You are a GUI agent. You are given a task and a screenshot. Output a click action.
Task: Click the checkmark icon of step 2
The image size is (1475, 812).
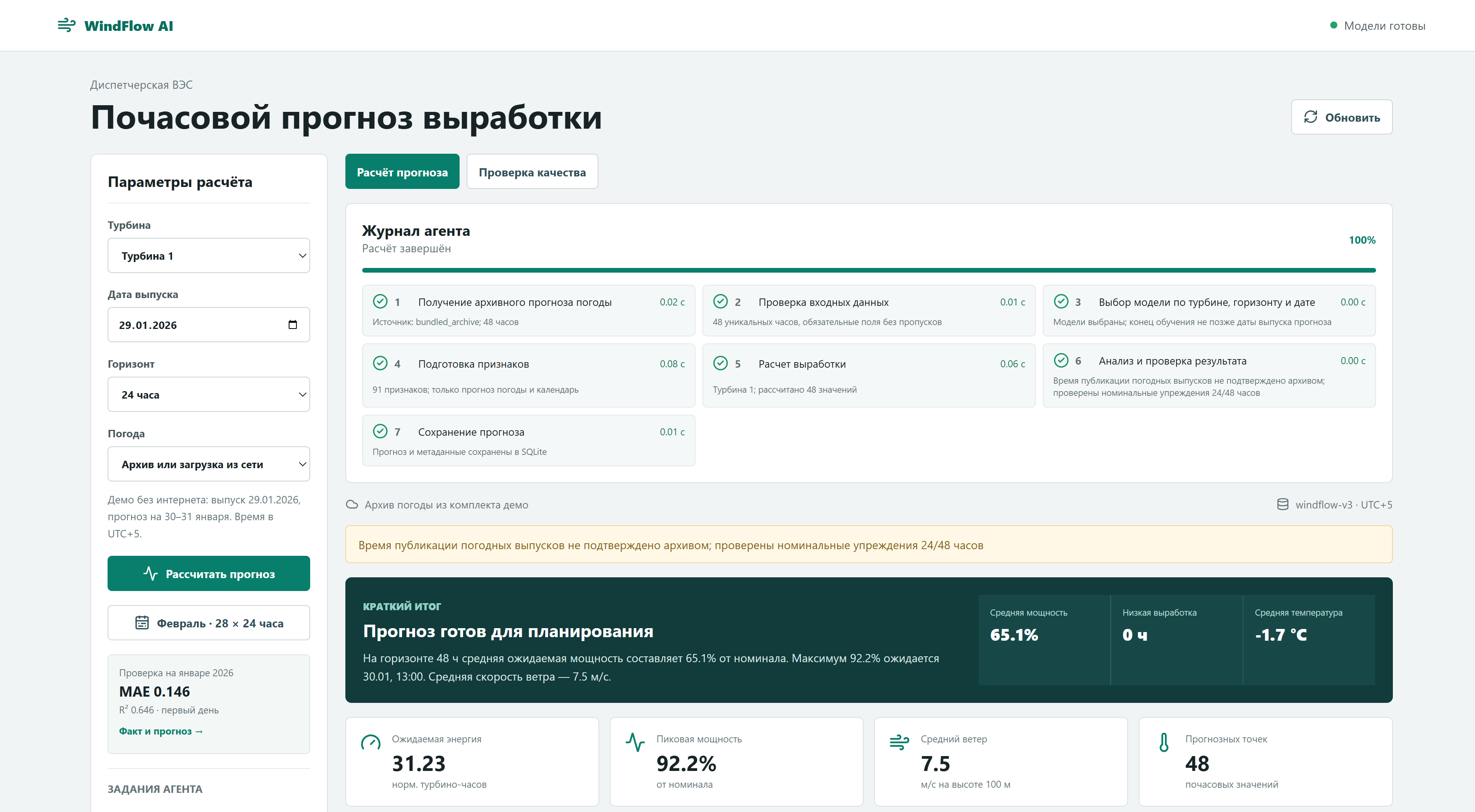click(x=720, y=301)
